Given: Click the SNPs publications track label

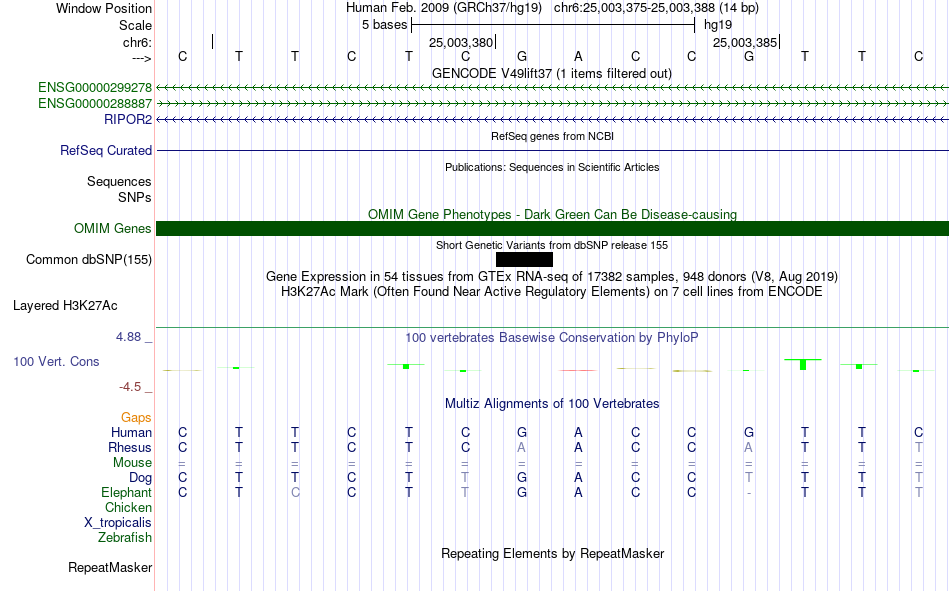Looking at the screenshot, I should point(135,197).
